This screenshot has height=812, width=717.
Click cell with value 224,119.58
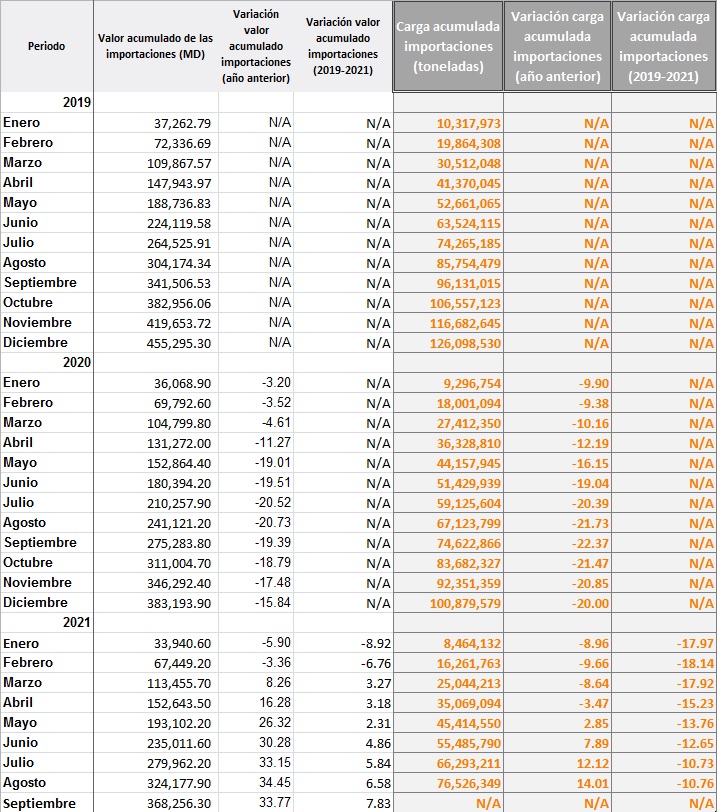pyautogui.click(x=156, y=223)
